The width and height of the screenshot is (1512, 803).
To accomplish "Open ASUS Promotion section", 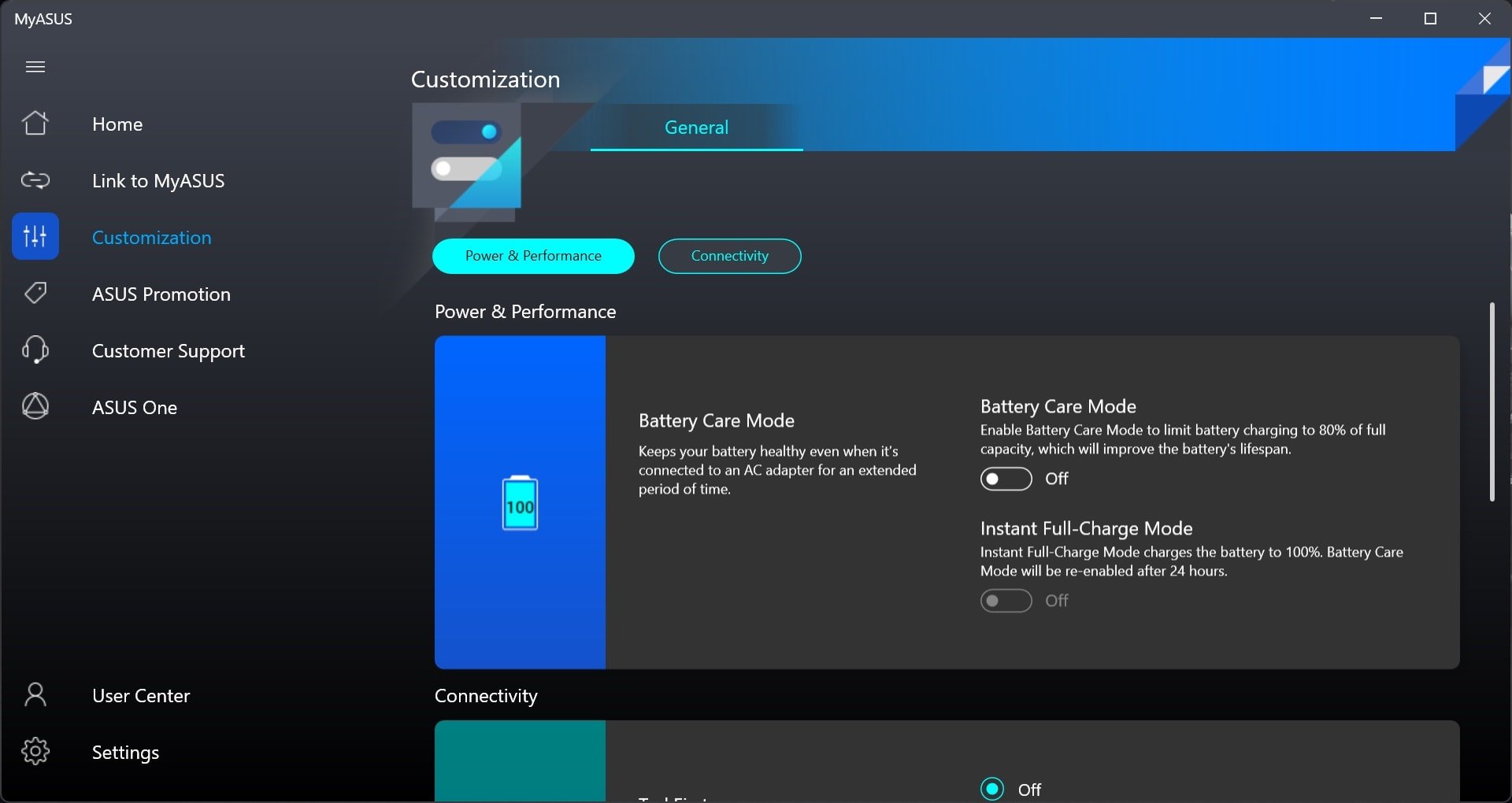I will pyautogui.click(x=161, y=294).
